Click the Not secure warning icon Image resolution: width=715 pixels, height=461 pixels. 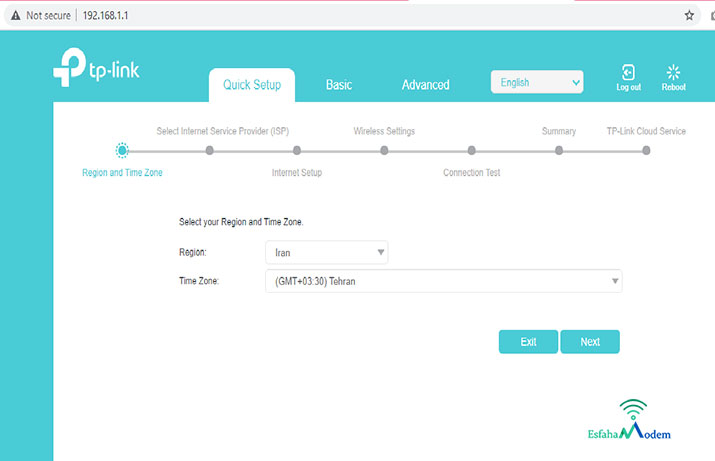coord(15,16)
